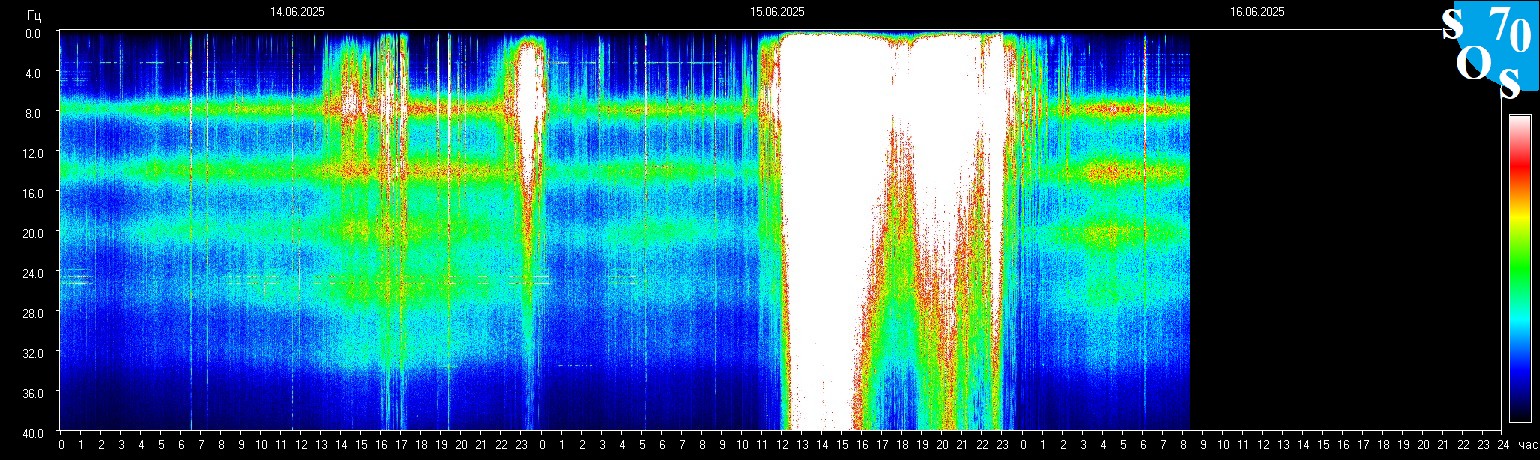The image size is (1540, 460).
Task: Click the large white saturated burst in spectrogram
Action: click(x=890, y=230)
